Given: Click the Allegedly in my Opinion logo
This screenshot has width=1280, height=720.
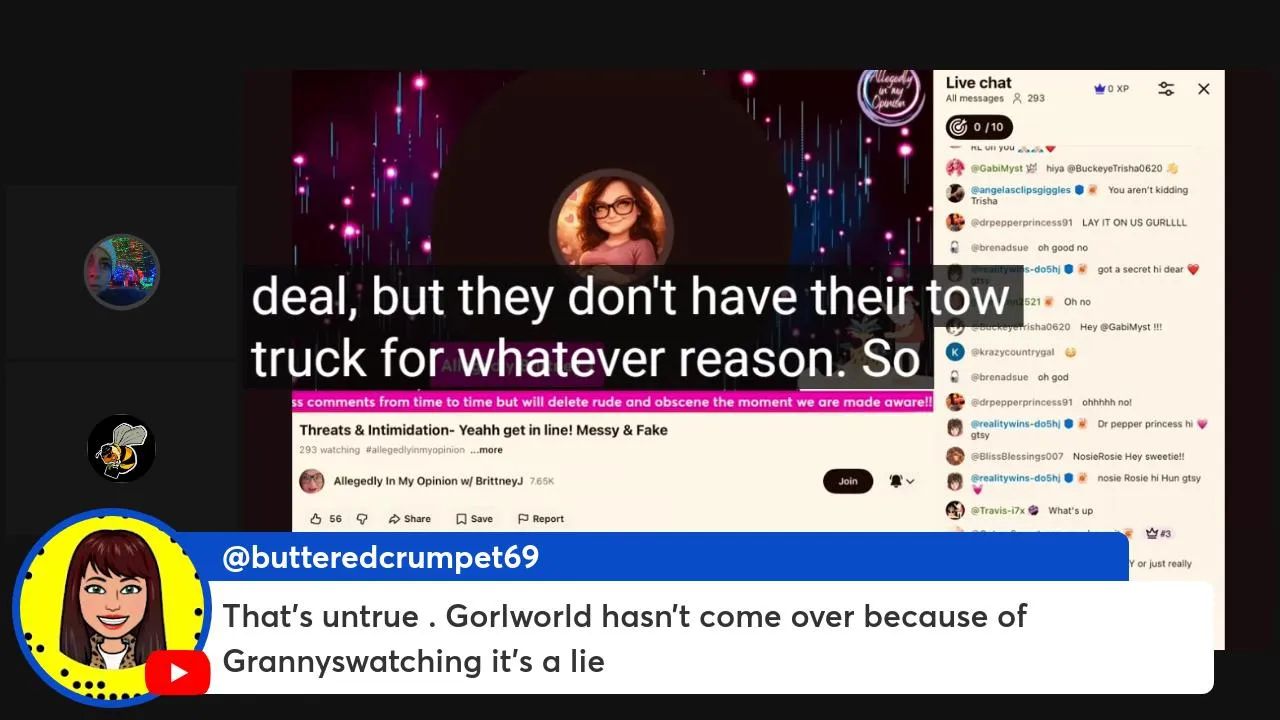Looking at the screenshot, I should click(890, 94).
